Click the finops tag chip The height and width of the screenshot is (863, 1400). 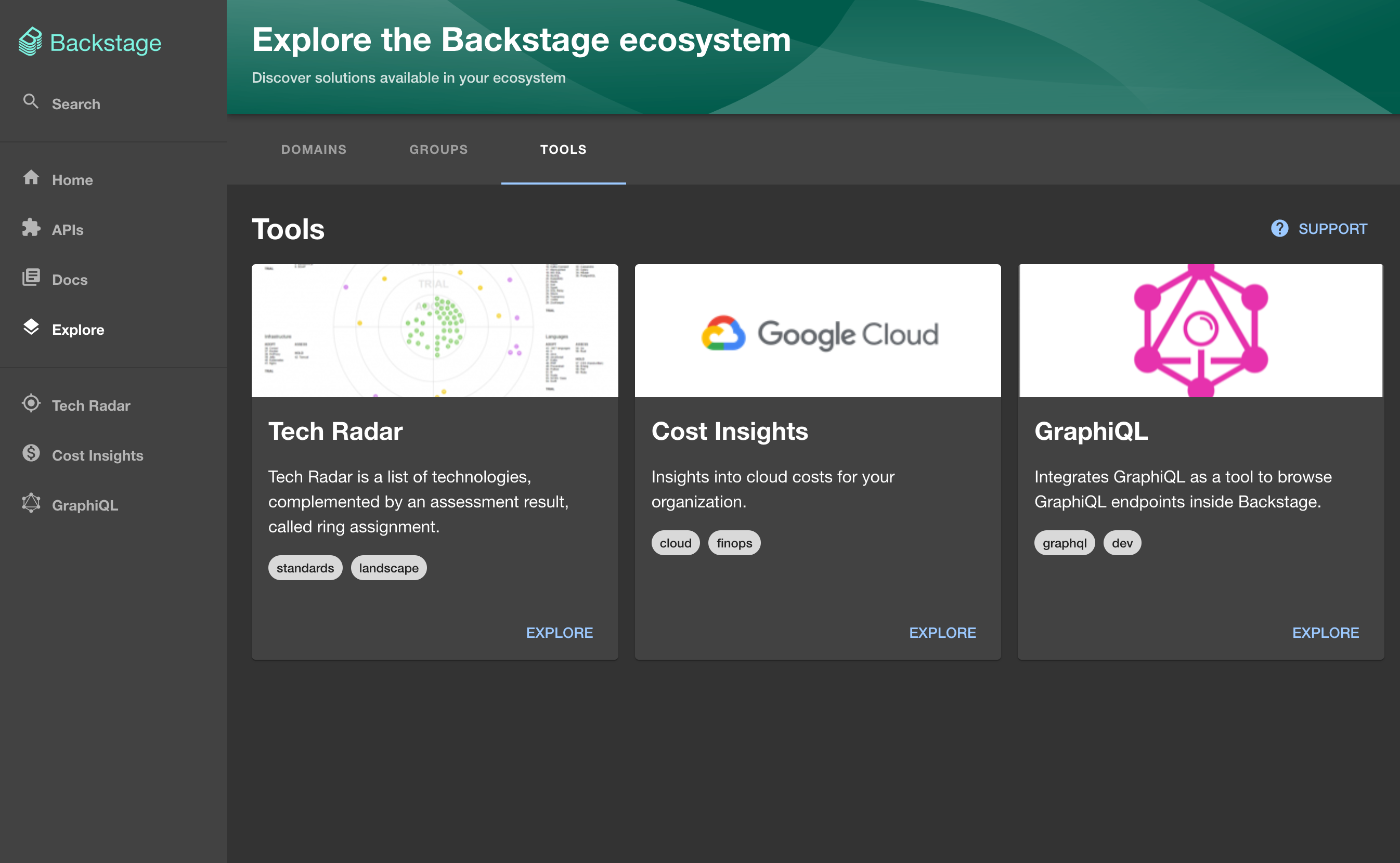734,543
